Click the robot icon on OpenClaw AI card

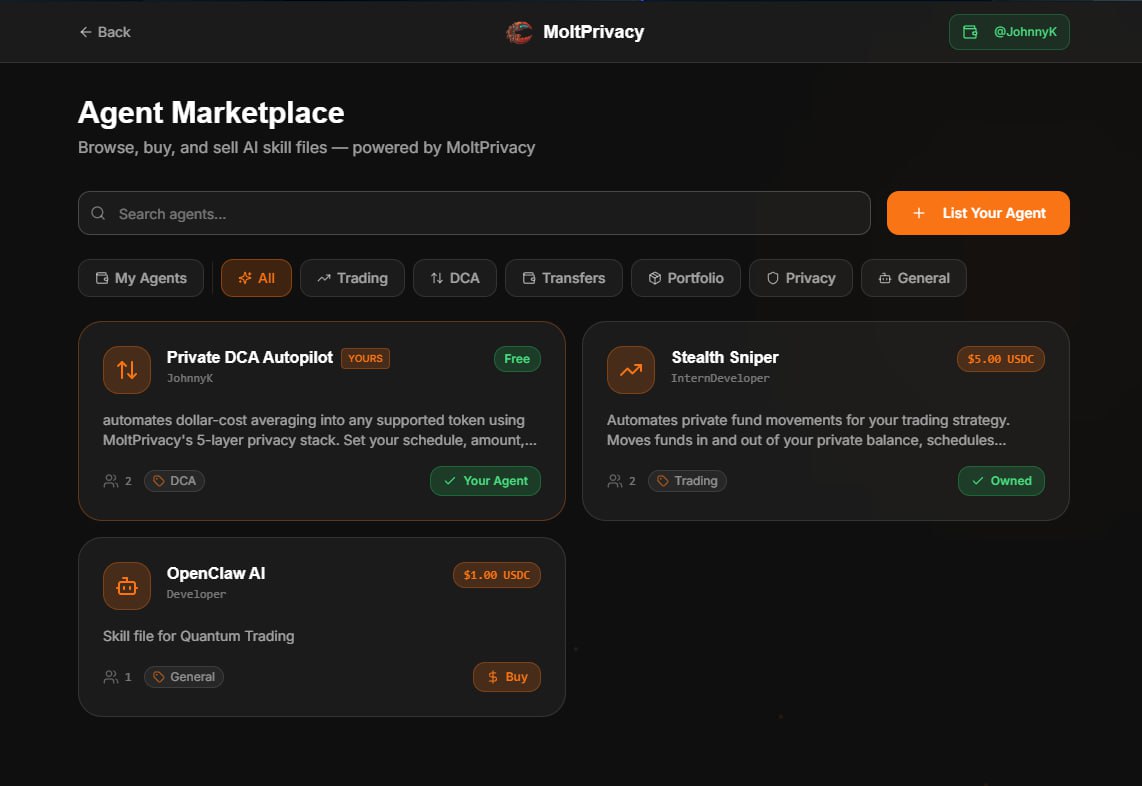[x=127, y=586]
